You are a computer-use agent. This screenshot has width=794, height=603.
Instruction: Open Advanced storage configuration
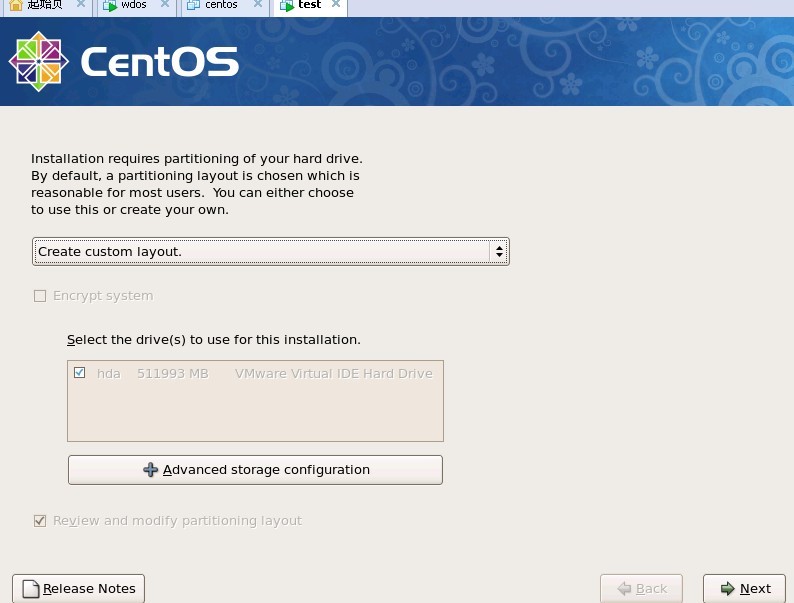(255, 470)
